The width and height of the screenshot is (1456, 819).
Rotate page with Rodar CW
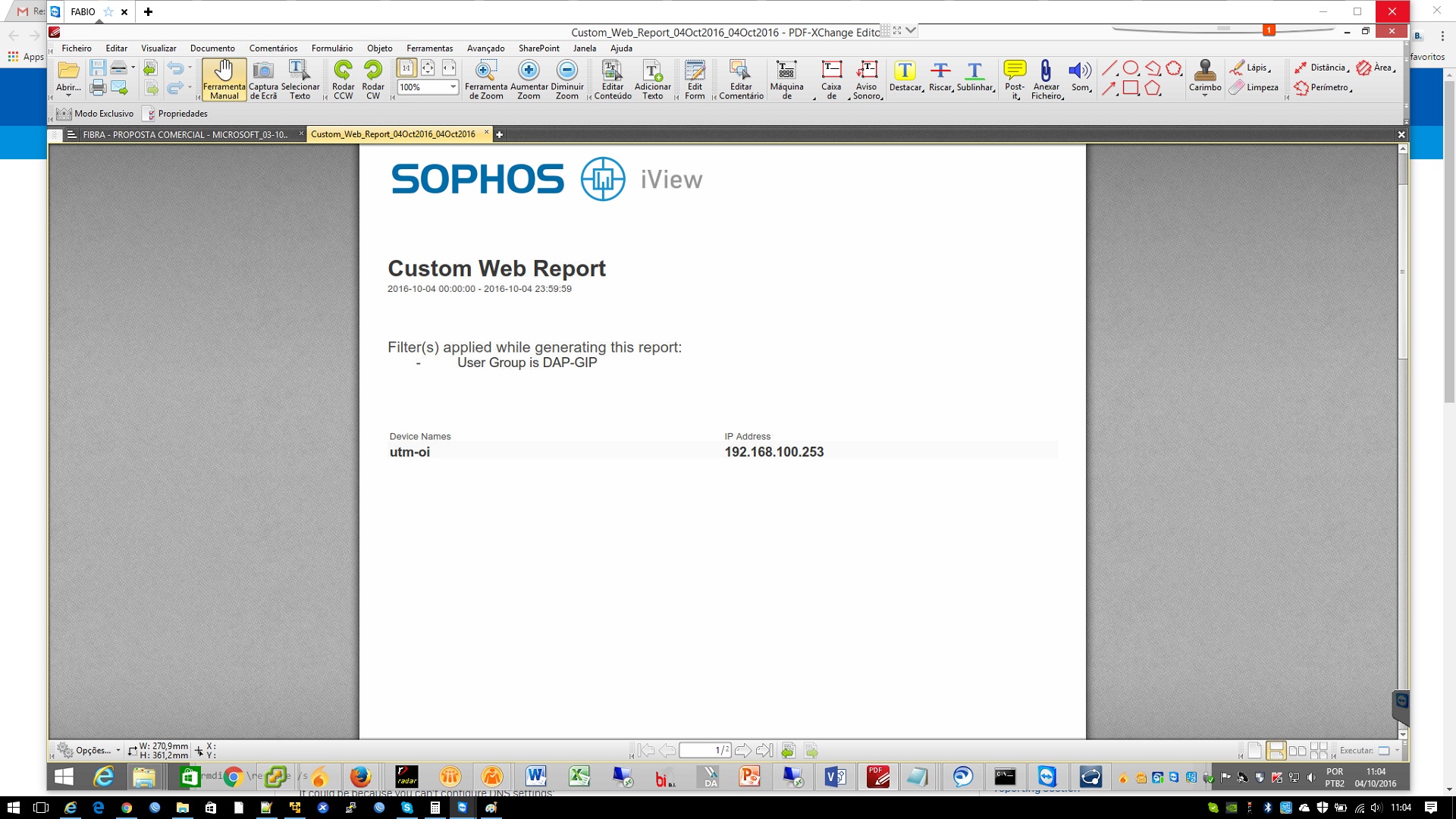[x=373, y=80]
